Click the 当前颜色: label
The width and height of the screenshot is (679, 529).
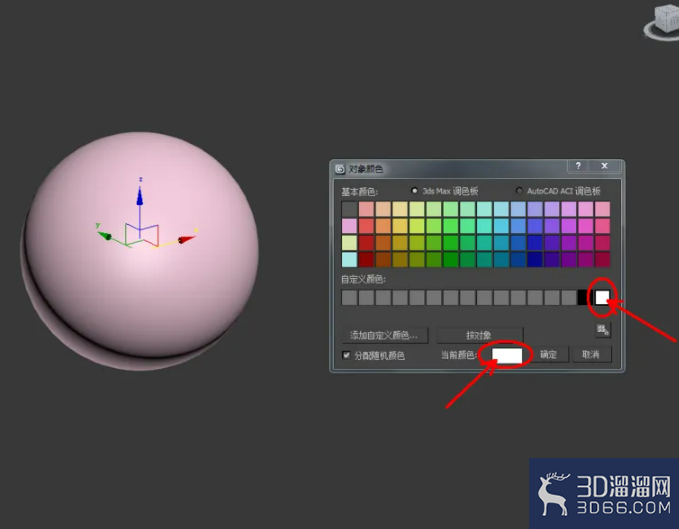point(459,355)
